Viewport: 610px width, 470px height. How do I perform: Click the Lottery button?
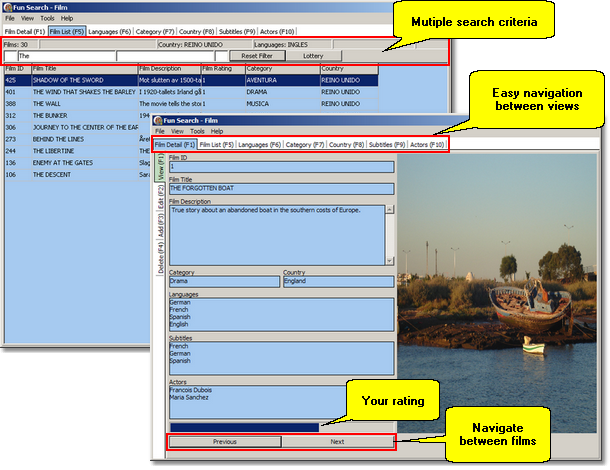(x=313, y=56)
